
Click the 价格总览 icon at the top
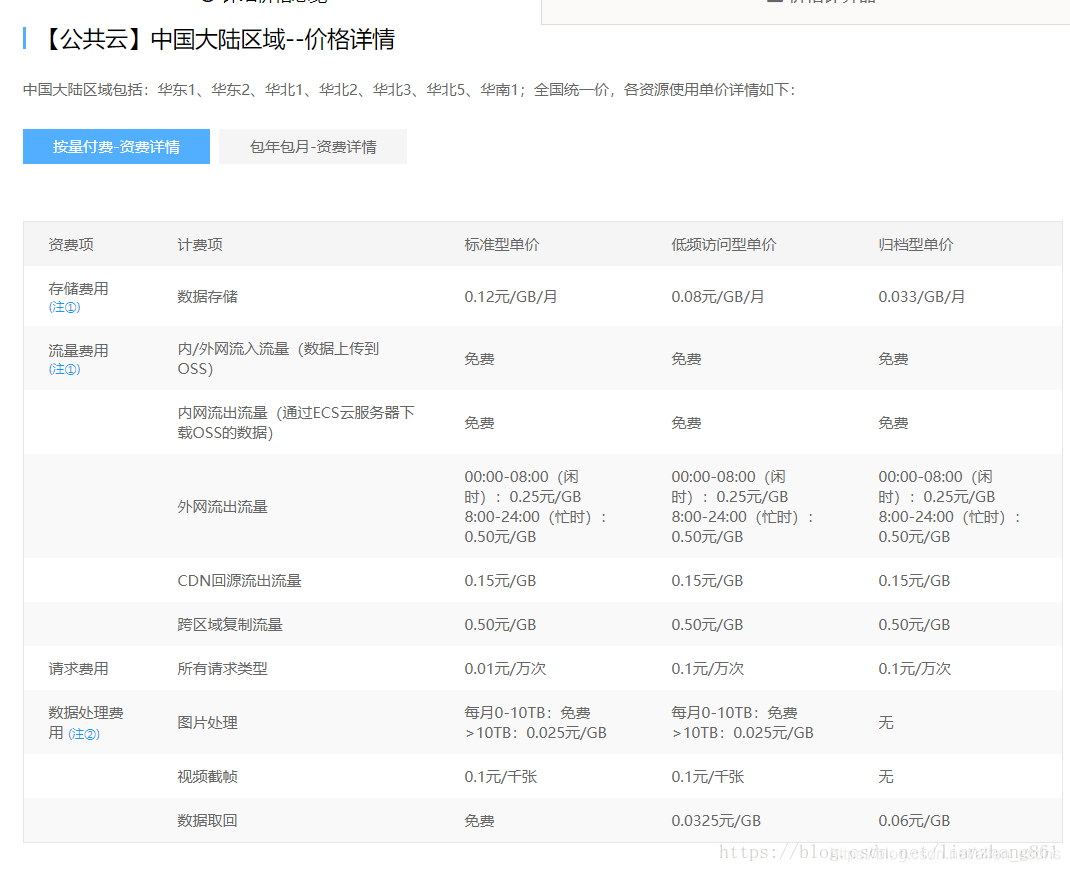205,4
